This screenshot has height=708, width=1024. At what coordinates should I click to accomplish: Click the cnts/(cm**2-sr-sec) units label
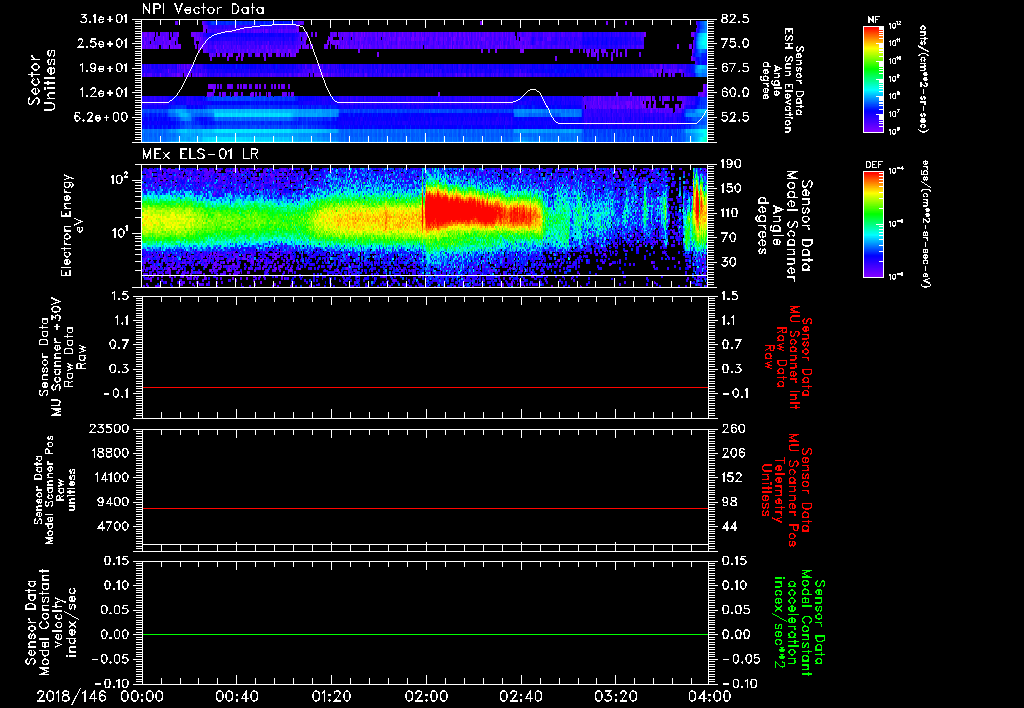[923, 78]
